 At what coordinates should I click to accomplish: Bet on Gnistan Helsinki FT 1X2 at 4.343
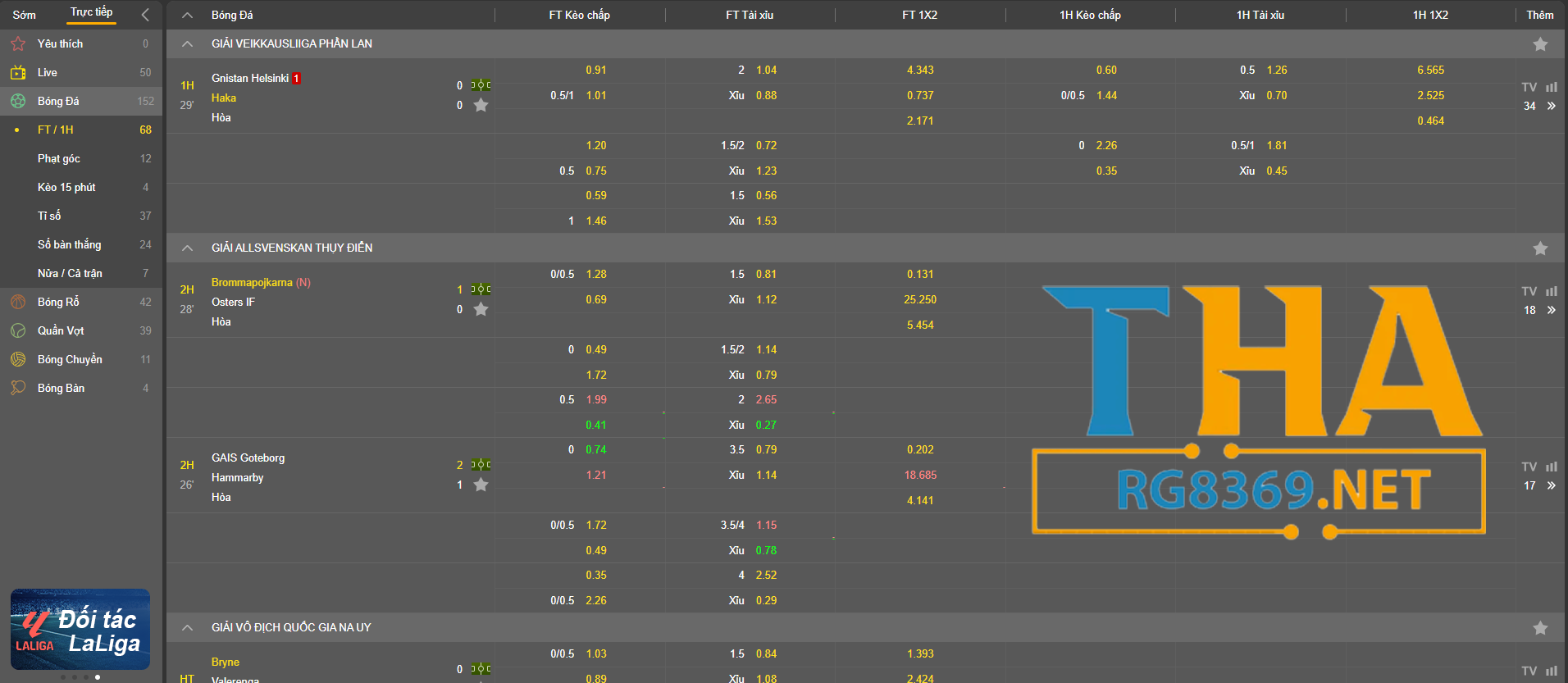[920, 70]
